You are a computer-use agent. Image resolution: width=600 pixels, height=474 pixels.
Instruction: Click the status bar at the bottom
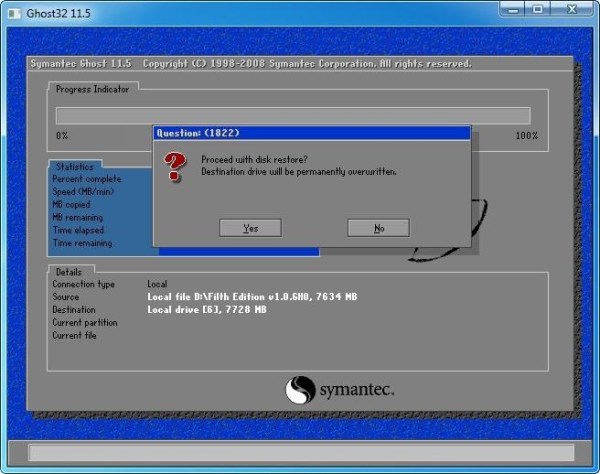300,453
